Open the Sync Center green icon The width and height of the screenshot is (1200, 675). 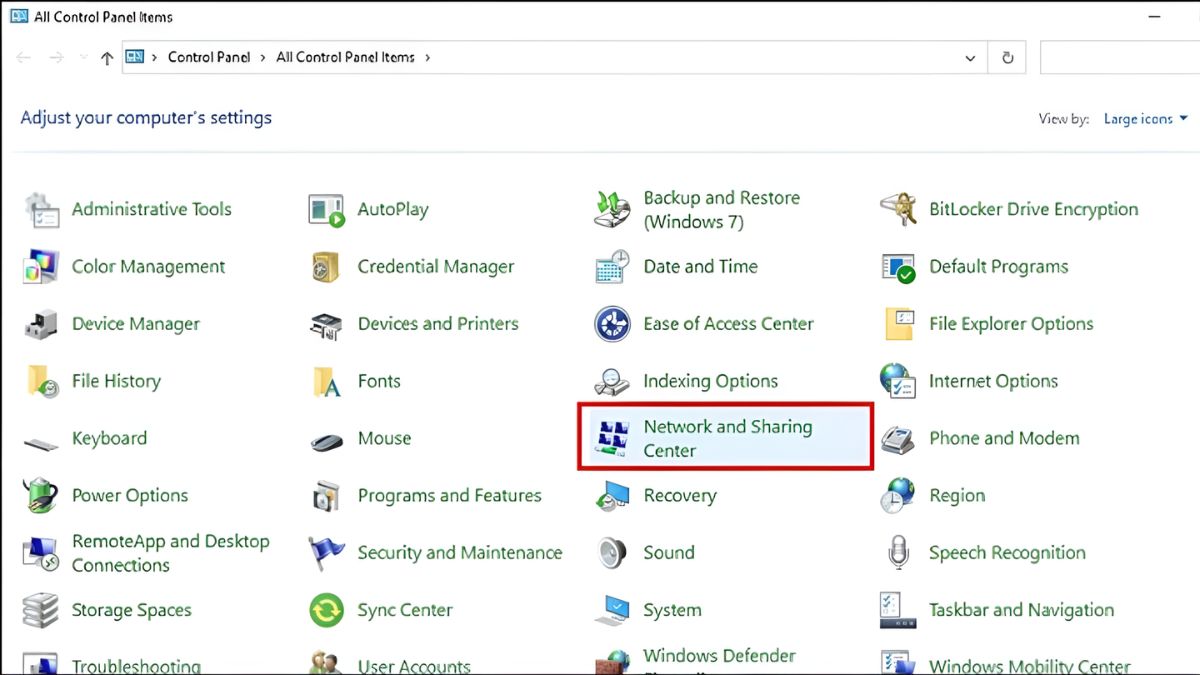[327, 610]
